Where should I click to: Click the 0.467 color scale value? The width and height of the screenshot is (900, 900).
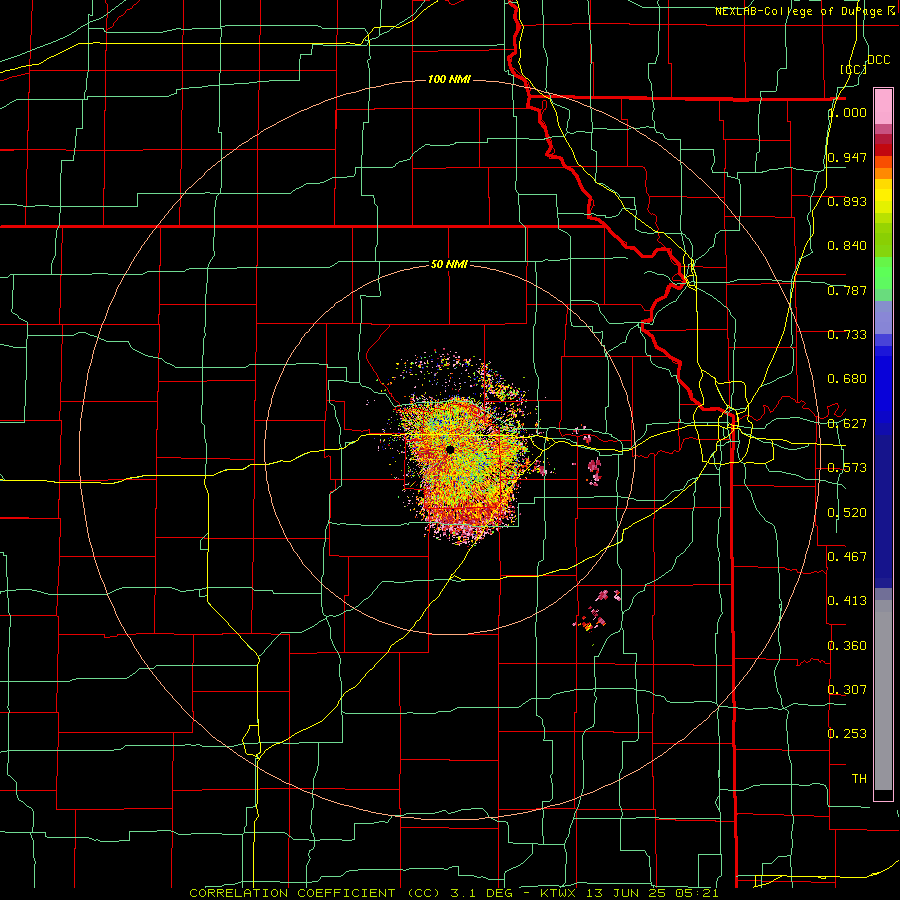pyautogui.click(x=847, y=556)
